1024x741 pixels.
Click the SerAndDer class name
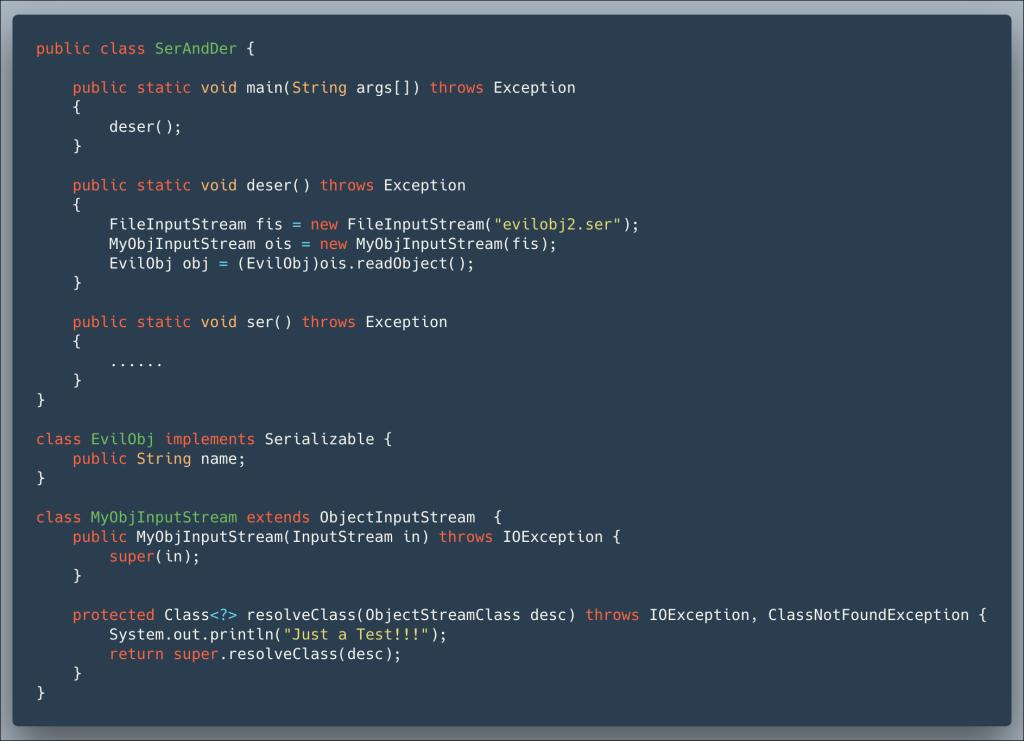pyautogui.click(x=195, y=49)
